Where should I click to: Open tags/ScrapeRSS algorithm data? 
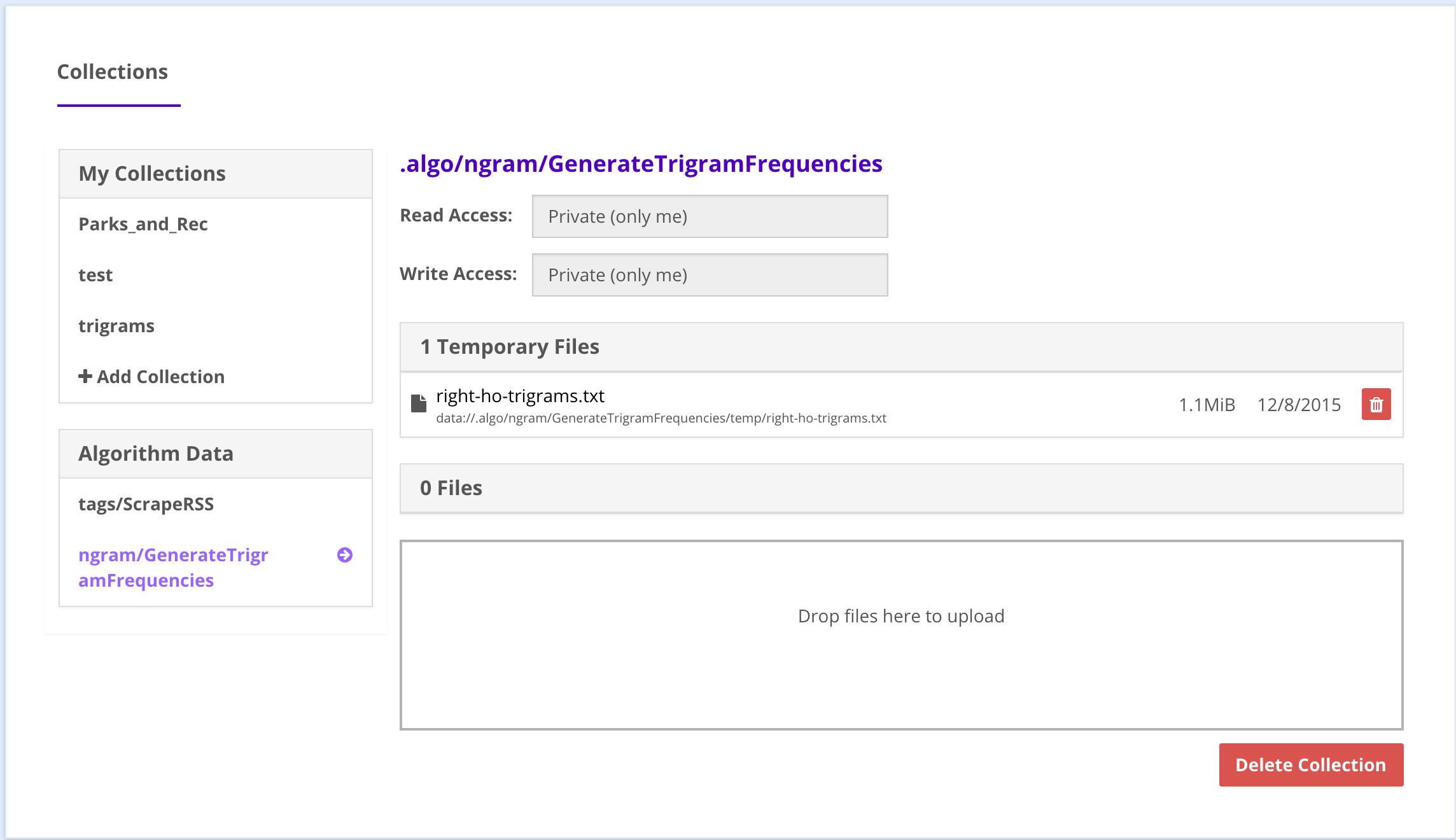(x=146, y=504)
